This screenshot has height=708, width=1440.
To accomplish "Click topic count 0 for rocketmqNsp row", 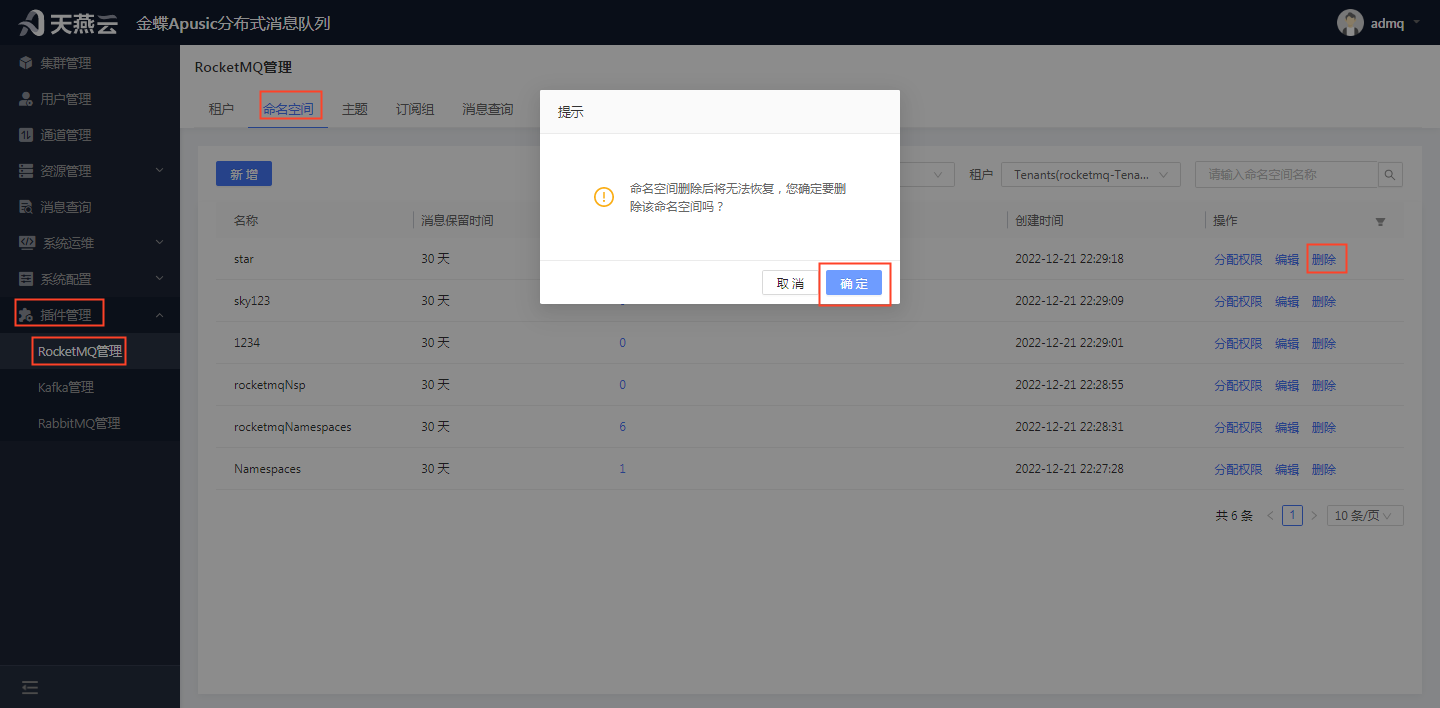I will (622, 385).
